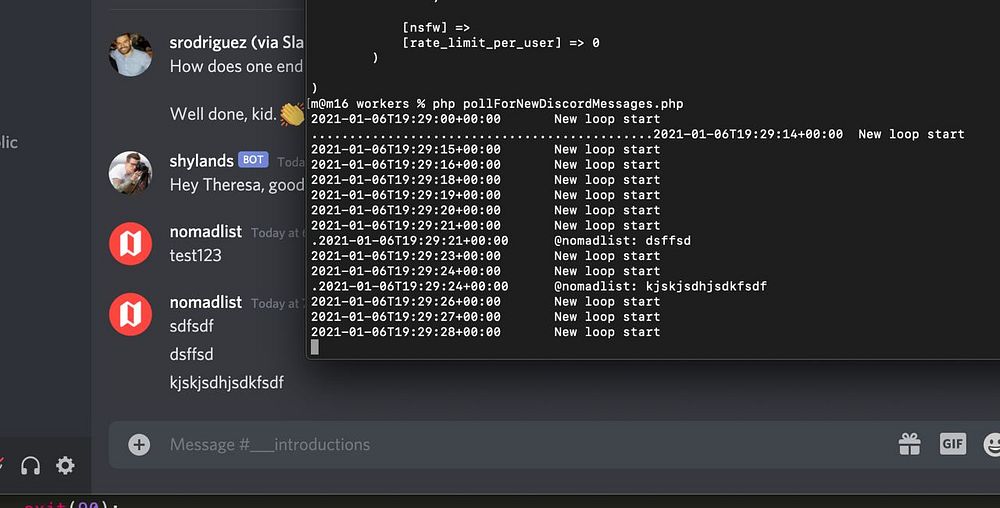Click nomadlist avatar beside sdfsdf message
The image size is (1000, 508).
click(130, 315)
